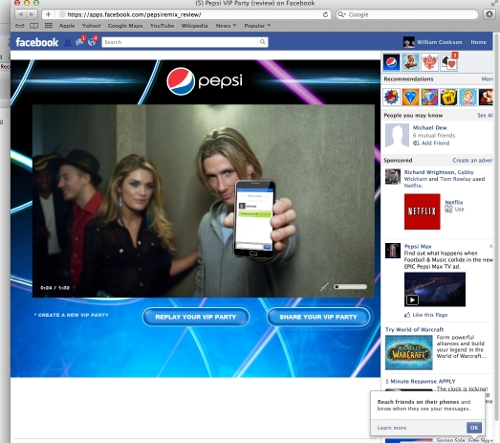Click Michael Dew's blank avatar
This screenshot has height=443, width=500.
(397, 135)
